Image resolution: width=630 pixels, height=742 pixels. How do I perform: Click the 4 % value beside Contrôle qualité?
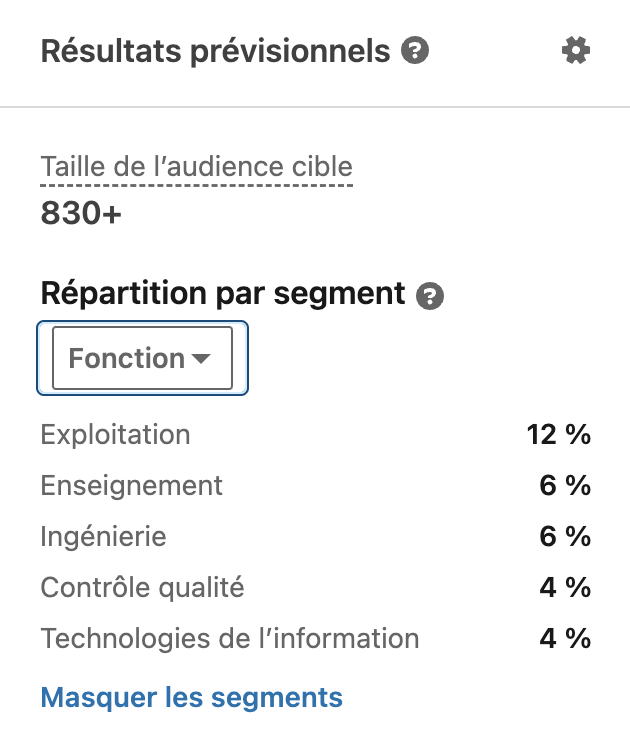565,588
